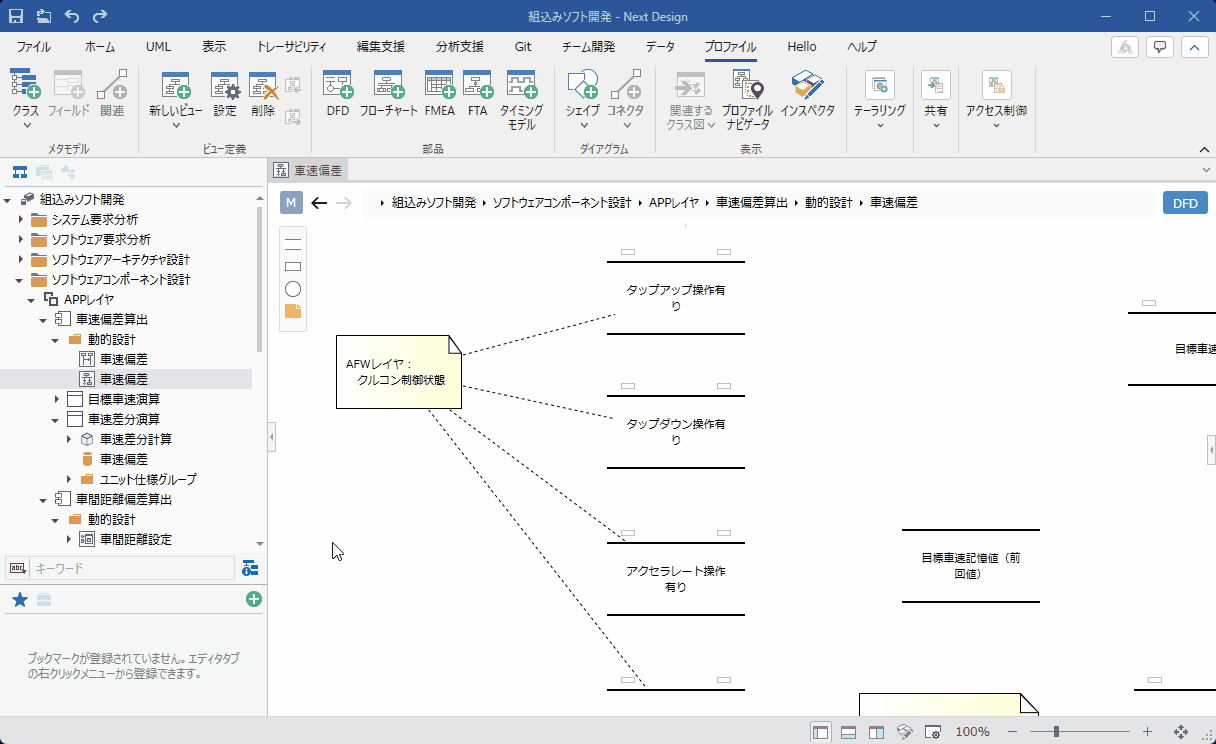Adjust the zoom slider handle

pyautogui.click(x=1056, y=732)
